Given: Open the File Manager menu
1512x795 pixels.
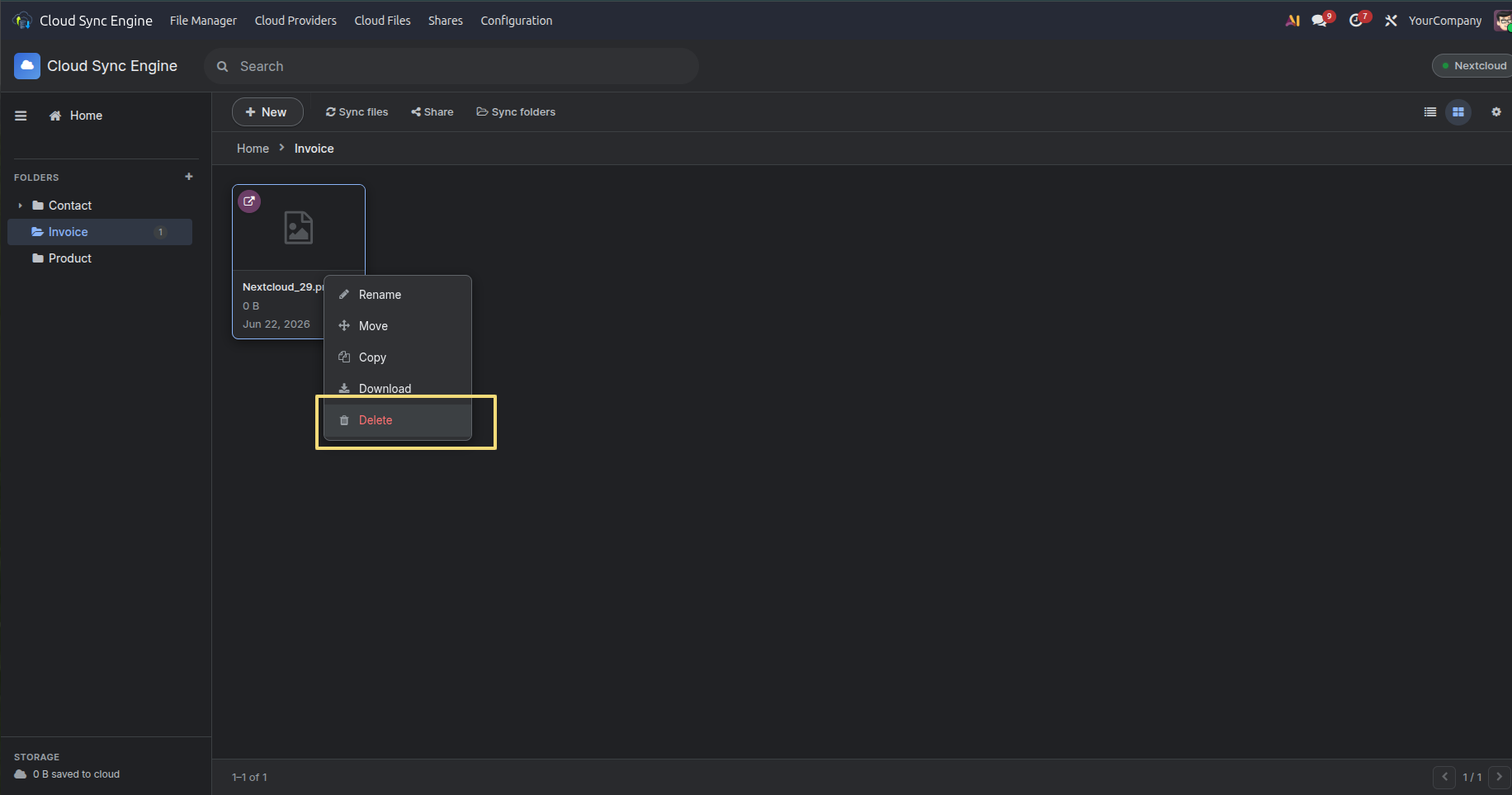Looking at the screenshot, I should (x=203, y=21).
